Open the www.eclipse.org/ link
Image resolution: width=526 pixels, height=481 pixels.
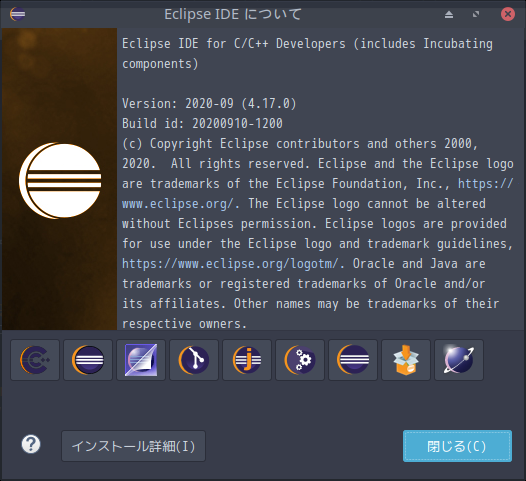point(177,204)
